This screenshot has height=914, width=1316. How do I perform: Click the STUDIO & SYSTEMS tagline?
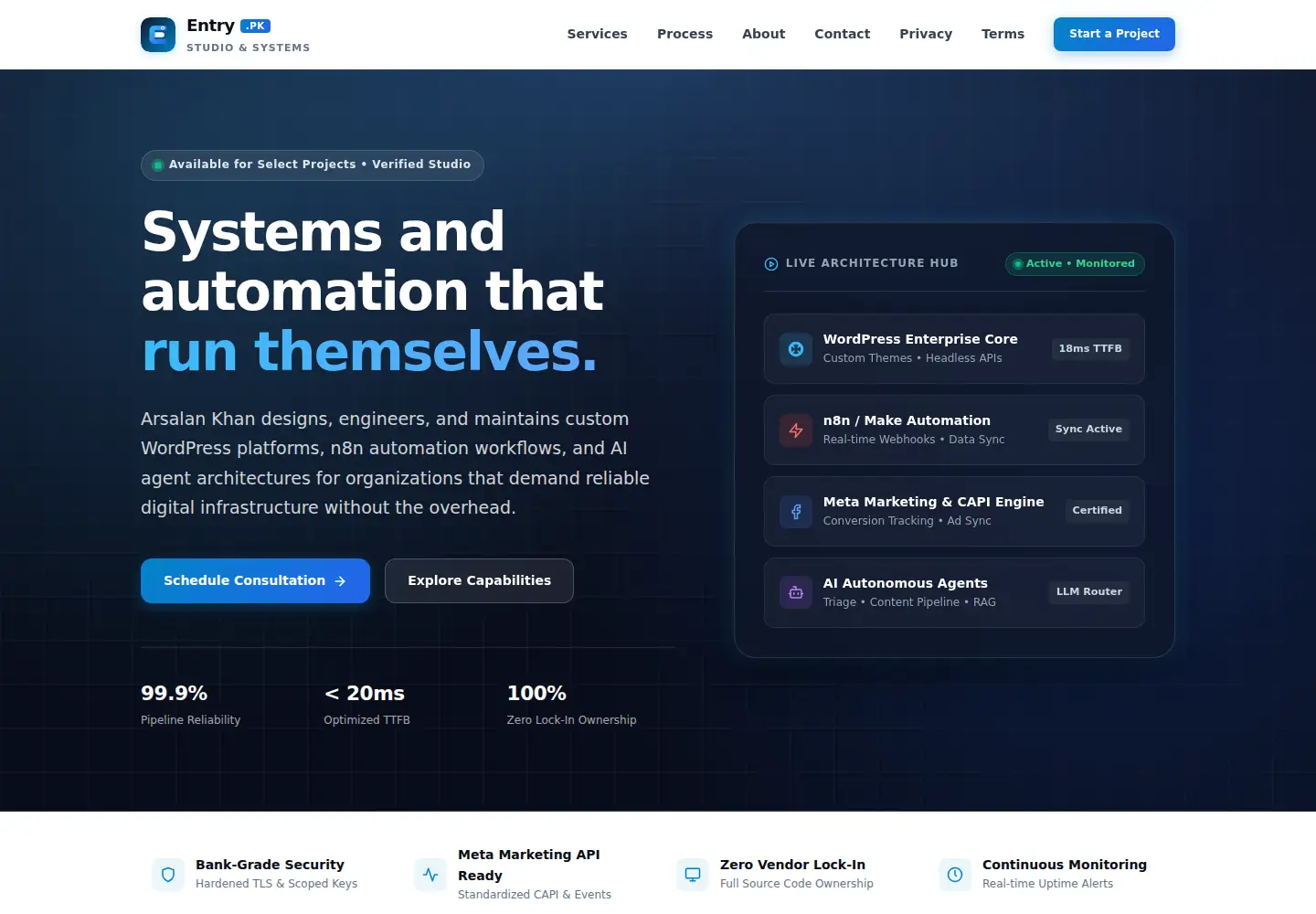point(248,48)
